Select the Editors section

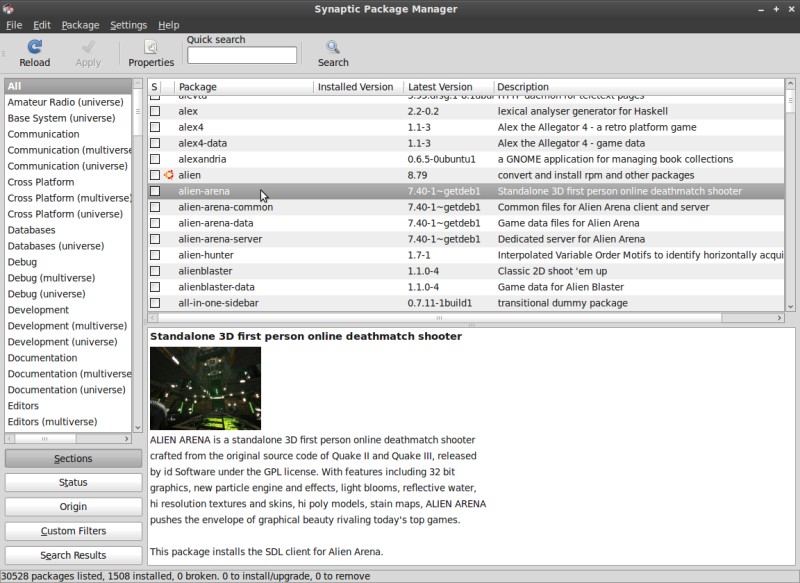pos(68,405)
